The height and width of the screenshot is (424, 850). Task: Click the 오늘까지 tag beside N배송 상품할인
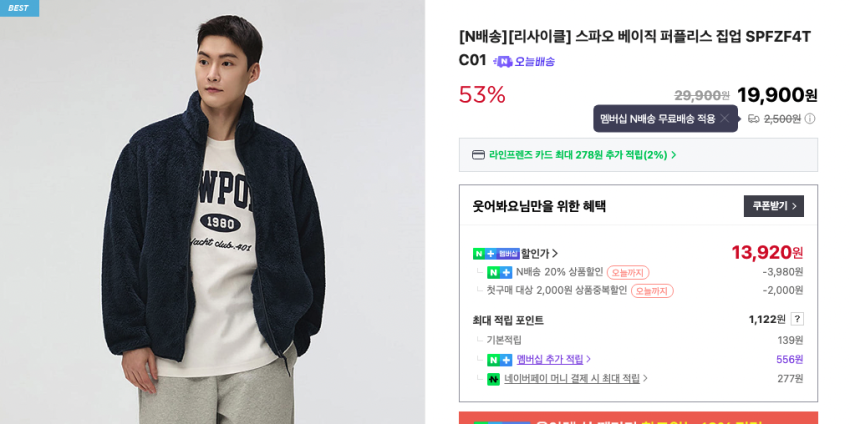(x=628, y=272)
